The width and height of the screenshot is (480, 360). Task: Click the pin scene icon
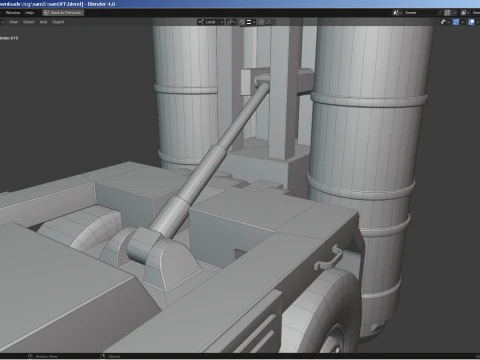pos(440,13)
